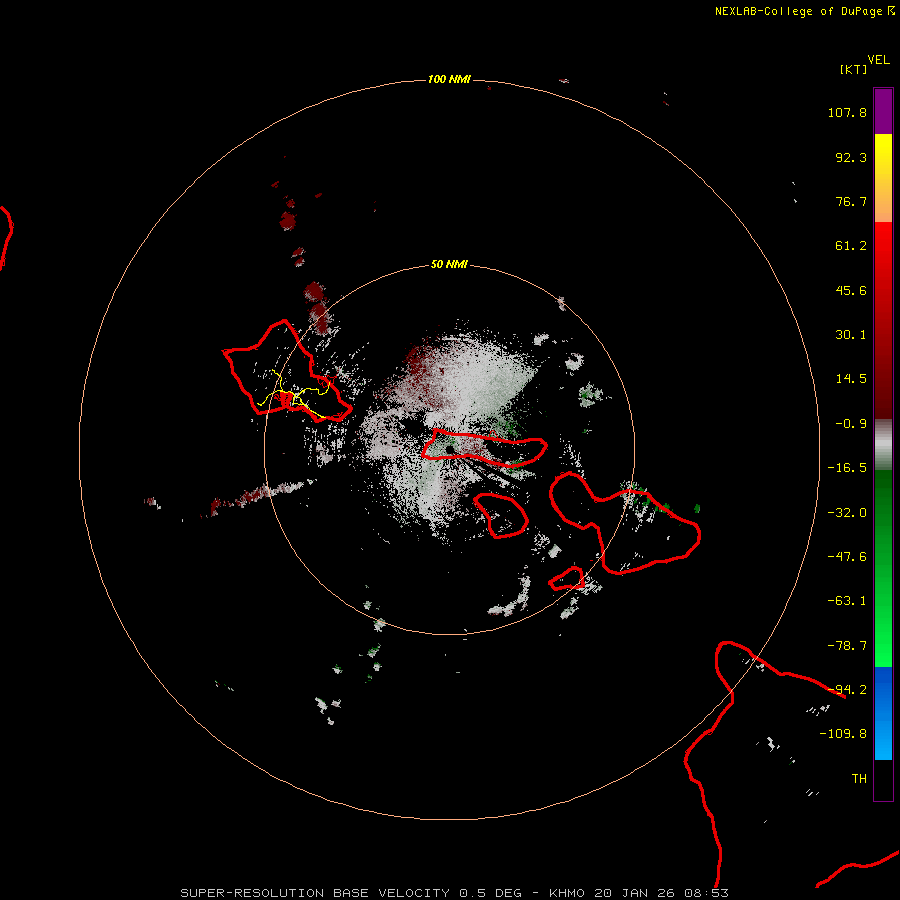The height and width of the screenshot is (900, 900).
Task: Click the NEXLAB-College of DuPage watermark text
Action: tap(804, 11)
